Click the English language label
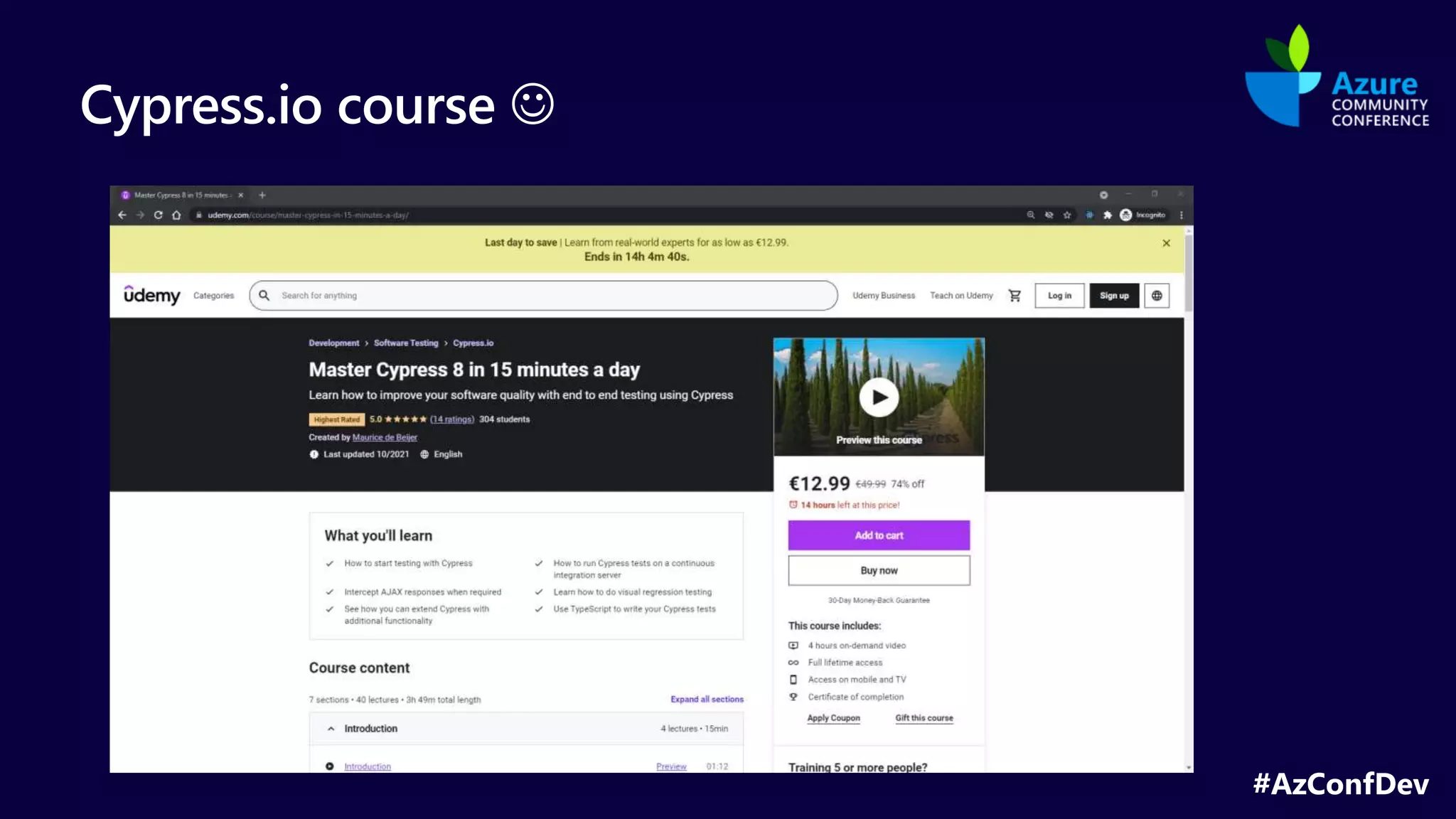Screen dimensions: 1456x819 [448, 454]
